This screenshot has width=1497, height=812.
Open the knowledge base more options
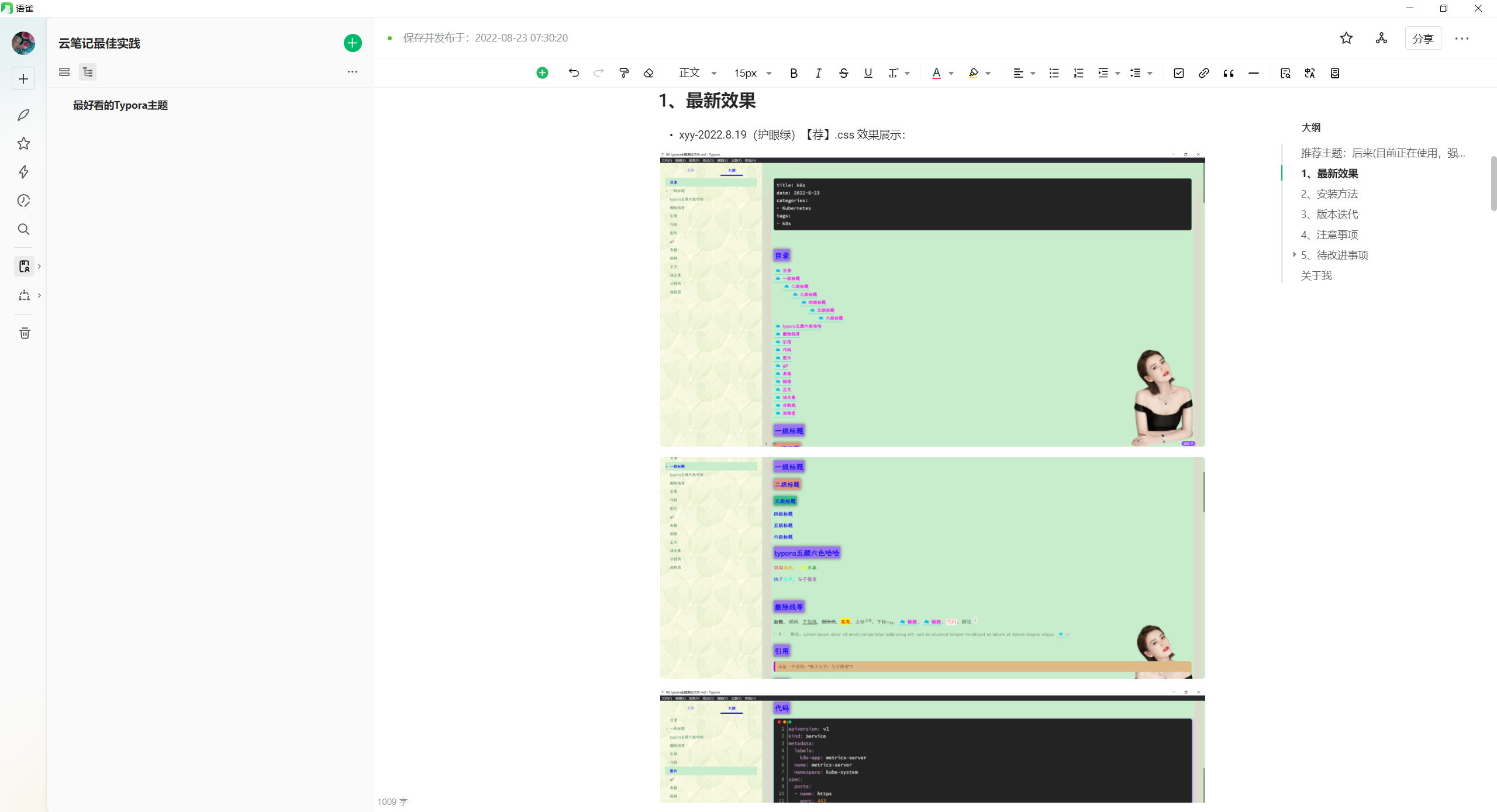coord(352,71)
